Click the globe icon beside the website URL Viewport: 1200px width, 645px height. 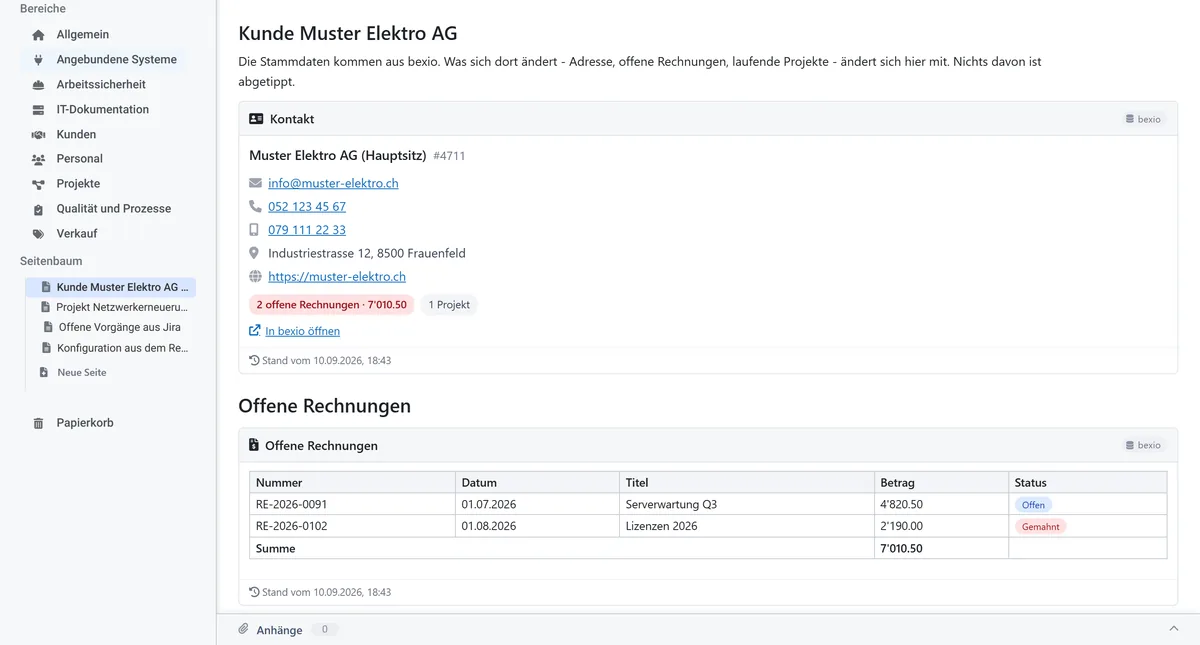pyautogui.click(x=255, y=277)
